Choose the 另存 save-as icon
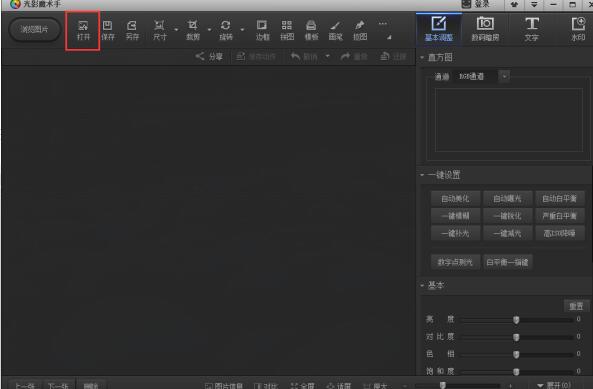593x389 pixels. click(x=132, y=30)
